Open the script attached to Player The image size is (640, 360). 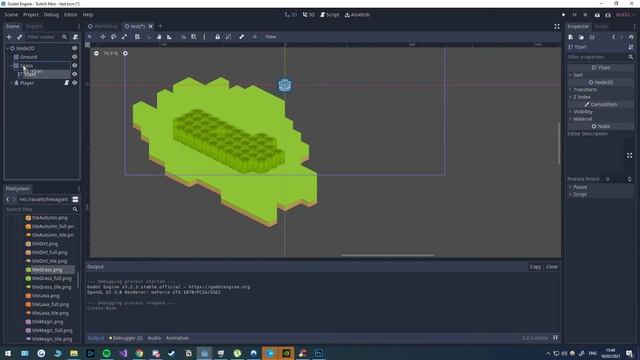66,83
